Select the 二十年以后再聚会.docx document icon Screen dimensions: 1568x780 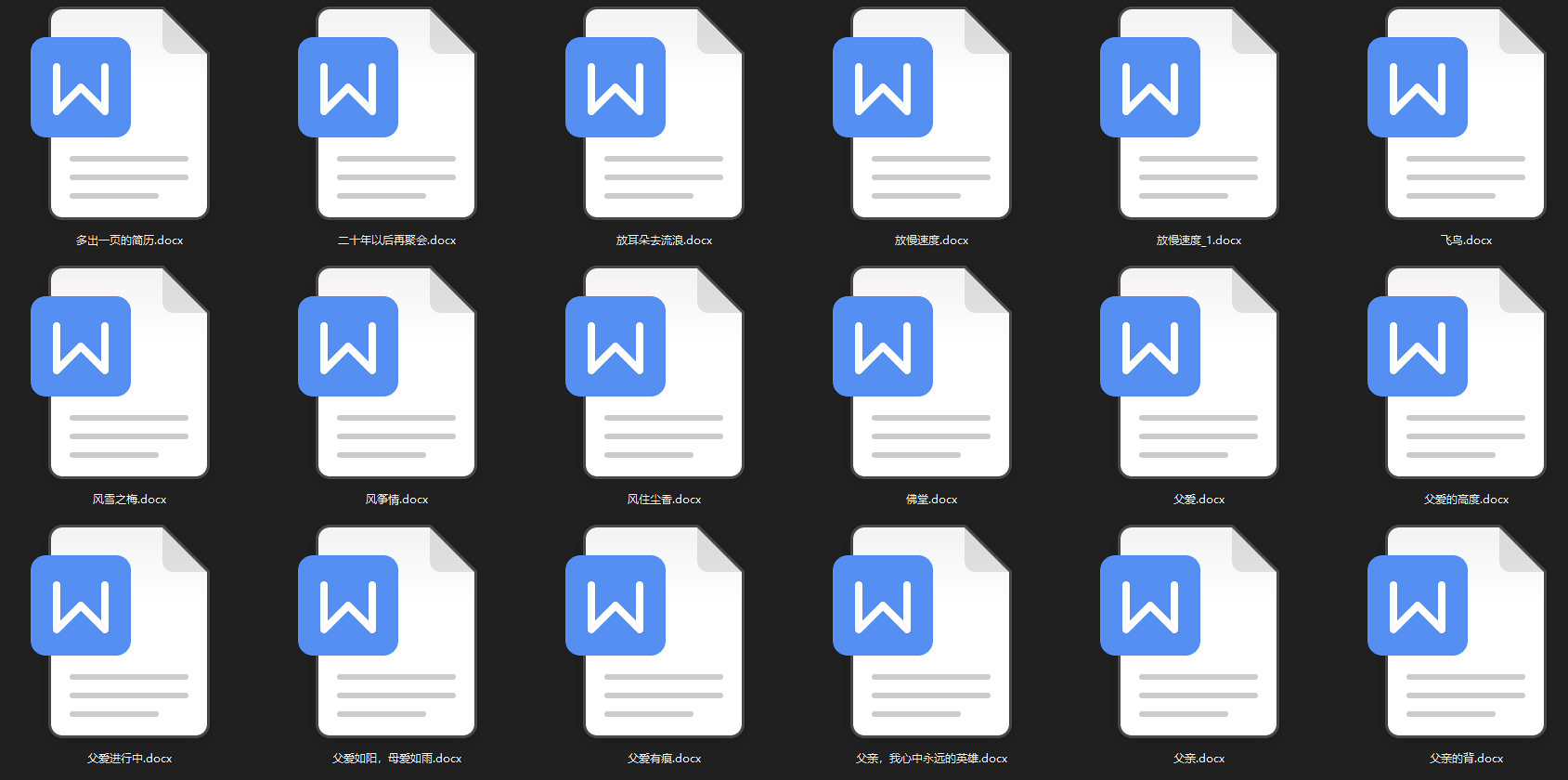tap(387, 113)
